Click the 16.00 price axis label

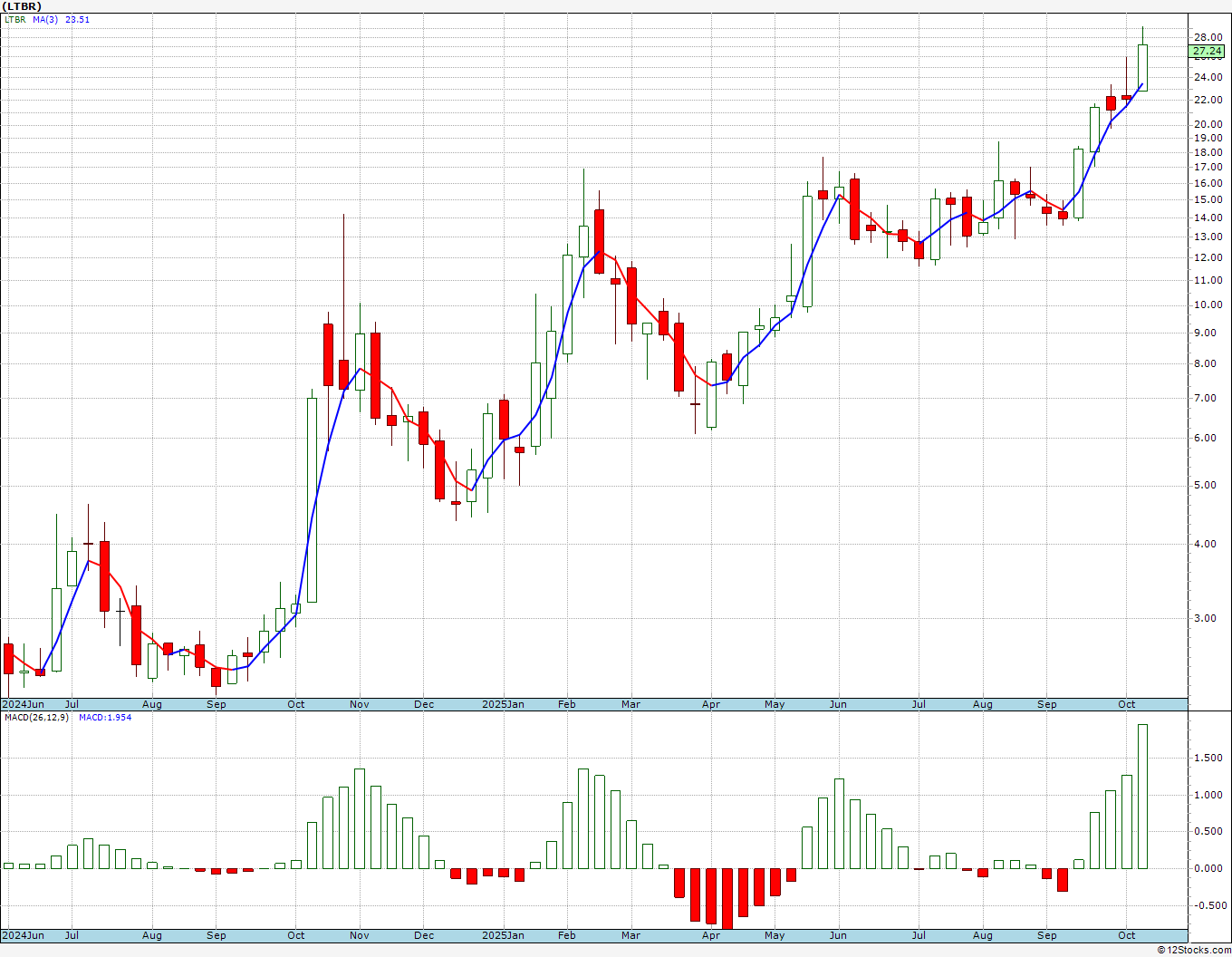[x=1208, y=183]
